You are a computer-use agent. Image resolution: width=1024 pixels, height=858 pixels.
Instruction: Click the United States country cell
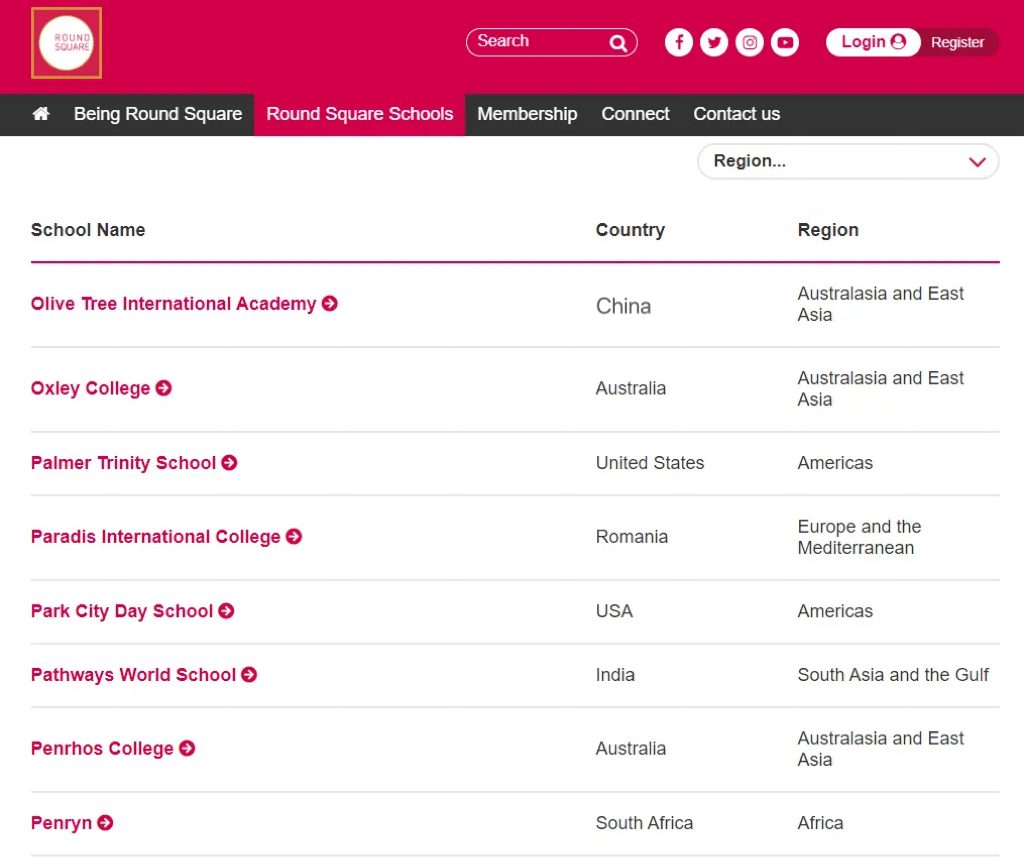650,462
